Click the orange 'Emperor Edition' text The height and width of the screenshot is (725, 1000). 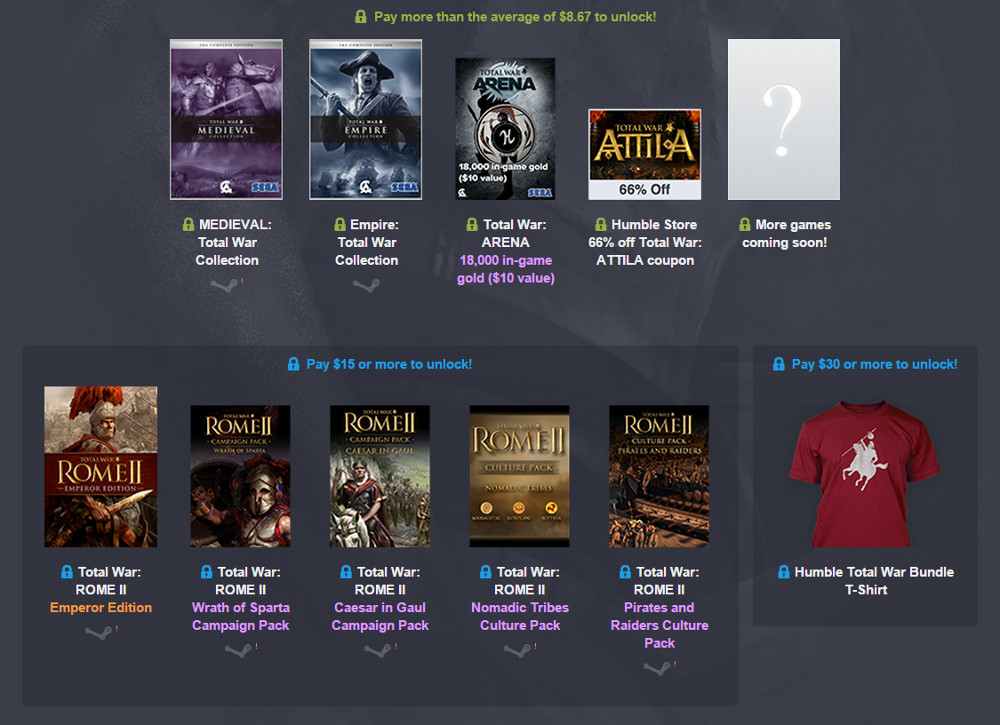[101, 608]
